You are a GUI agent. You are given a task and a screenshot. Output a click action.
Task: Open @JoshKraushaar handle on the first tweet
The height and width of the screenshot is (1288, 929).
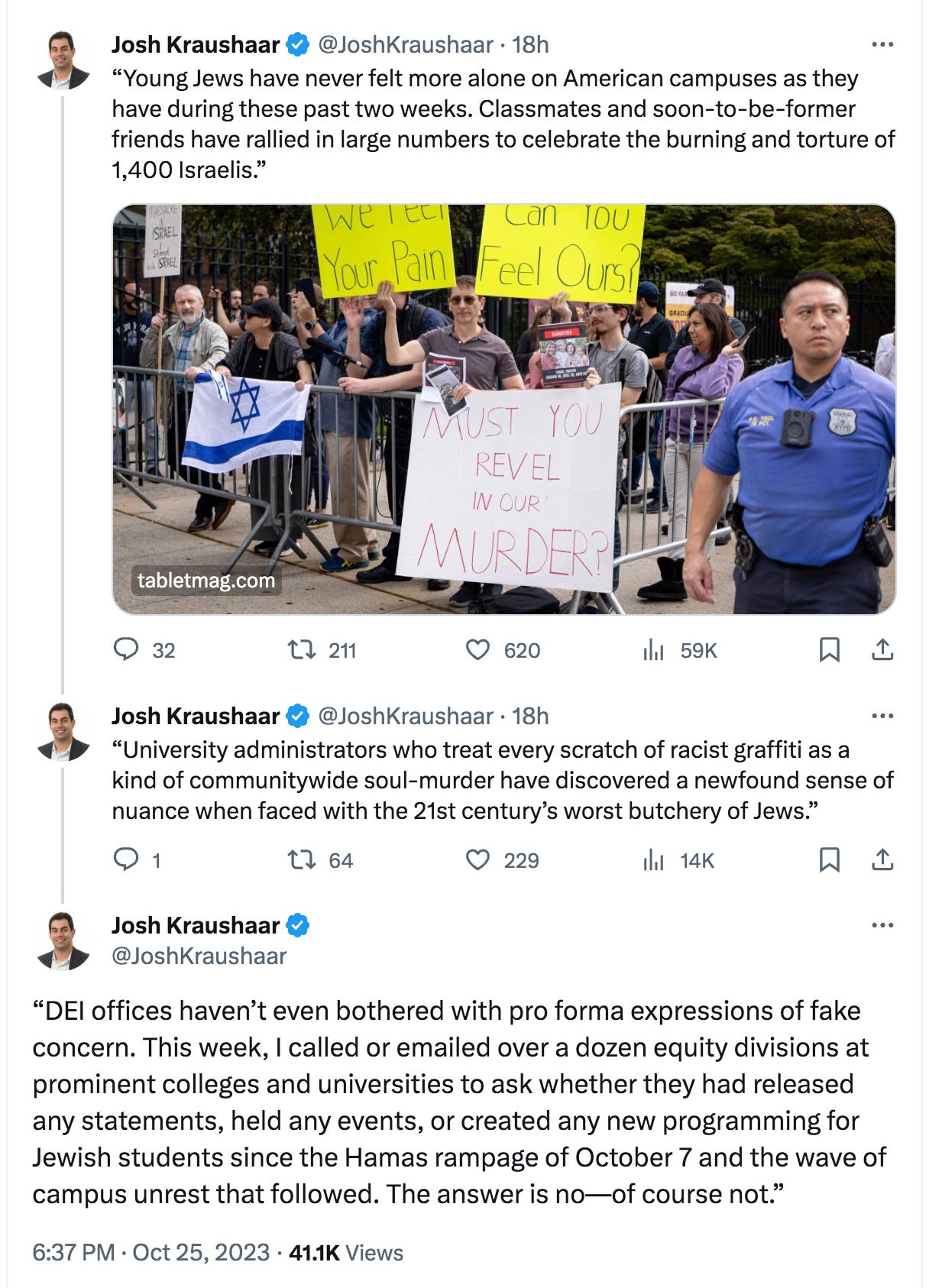click(x=405, y=45)
